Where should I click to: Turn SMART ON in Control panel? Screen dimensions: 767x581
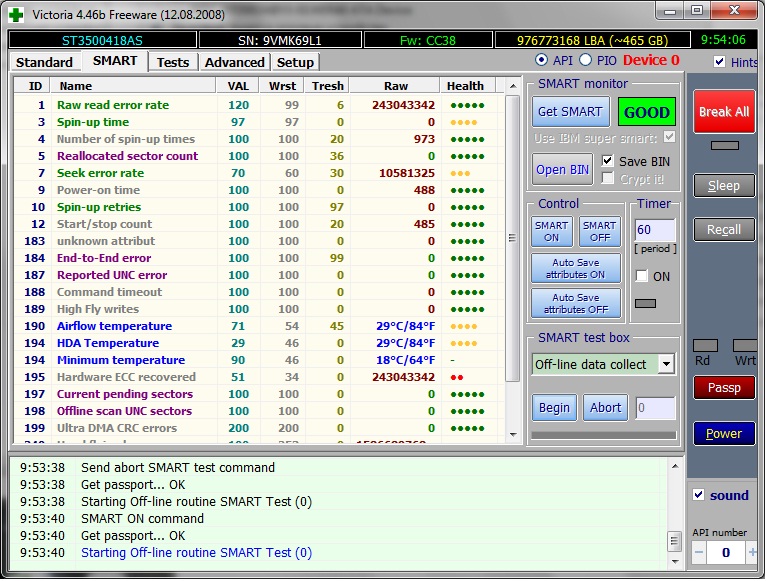[x=551, y=232]
